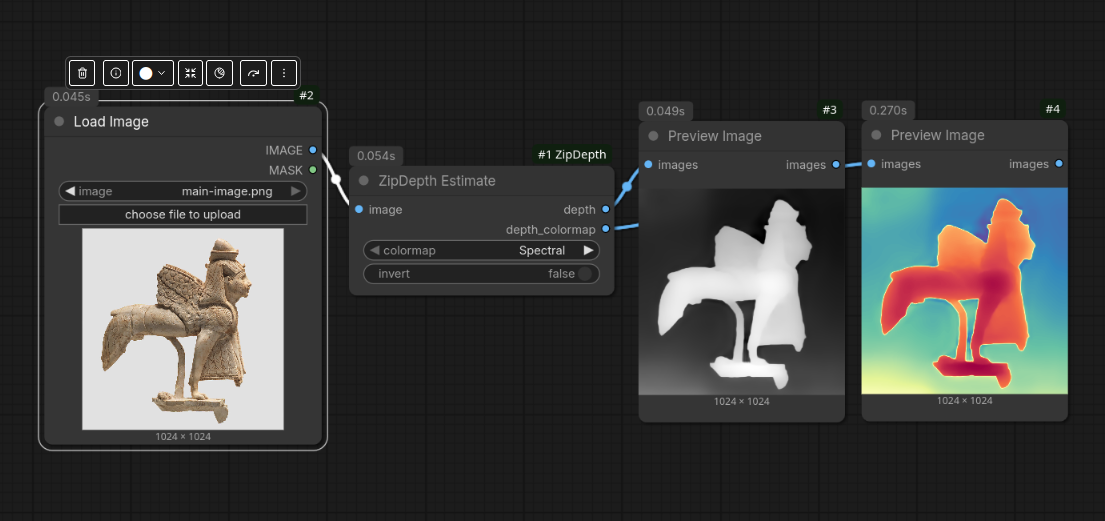Click the #3 node ID badge
This screenshot has width=1105, height=521.
829,110
